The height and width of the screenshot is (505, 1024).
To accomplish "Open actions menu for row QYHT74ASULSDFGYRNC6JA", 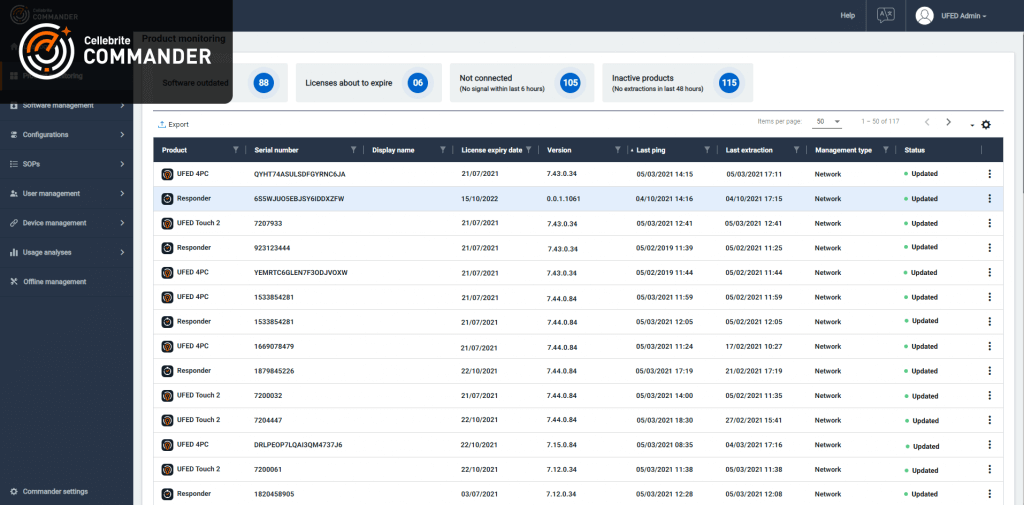I will click(989, 174).
